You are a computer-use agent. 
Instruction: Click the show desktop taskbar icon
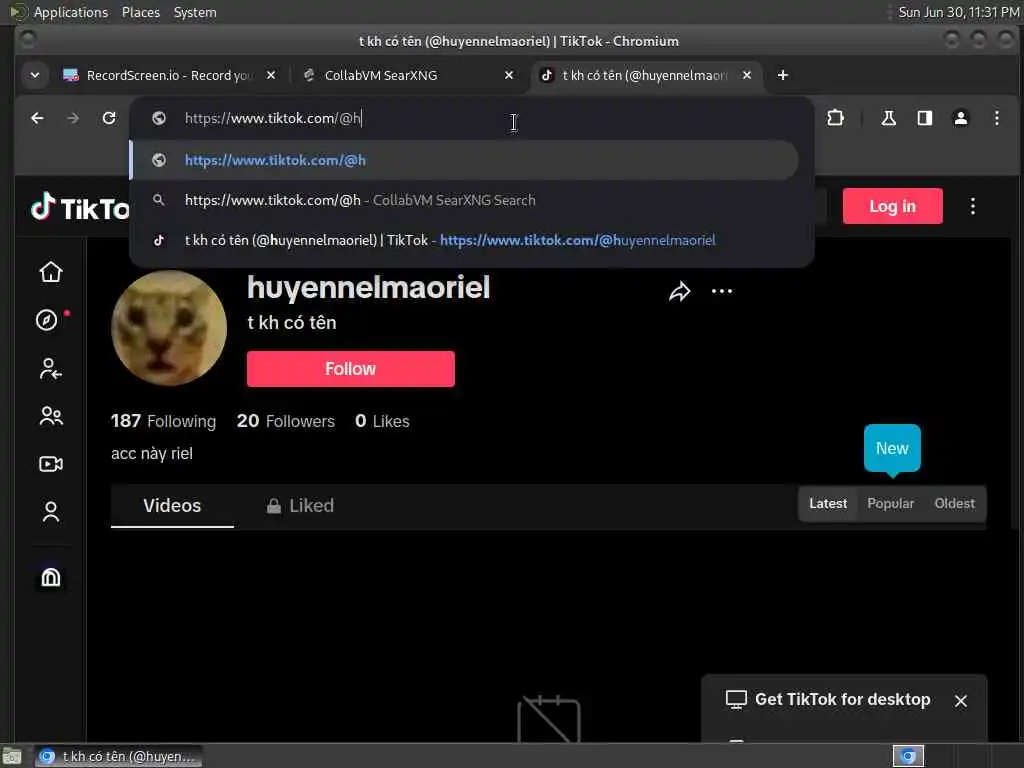12,756
